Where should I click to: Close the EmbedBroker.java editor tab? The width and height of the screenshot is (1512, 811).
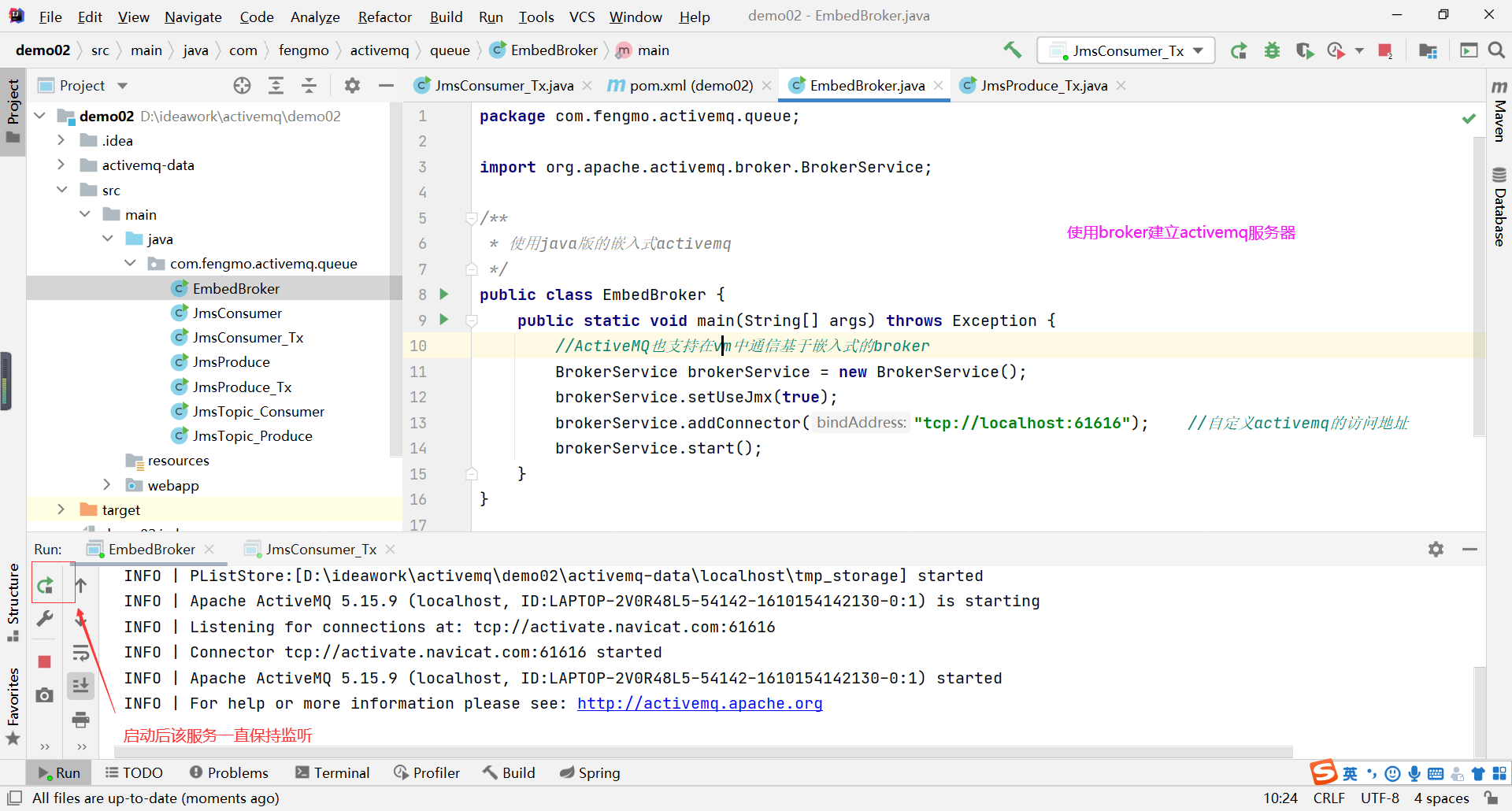pos(939,86)
